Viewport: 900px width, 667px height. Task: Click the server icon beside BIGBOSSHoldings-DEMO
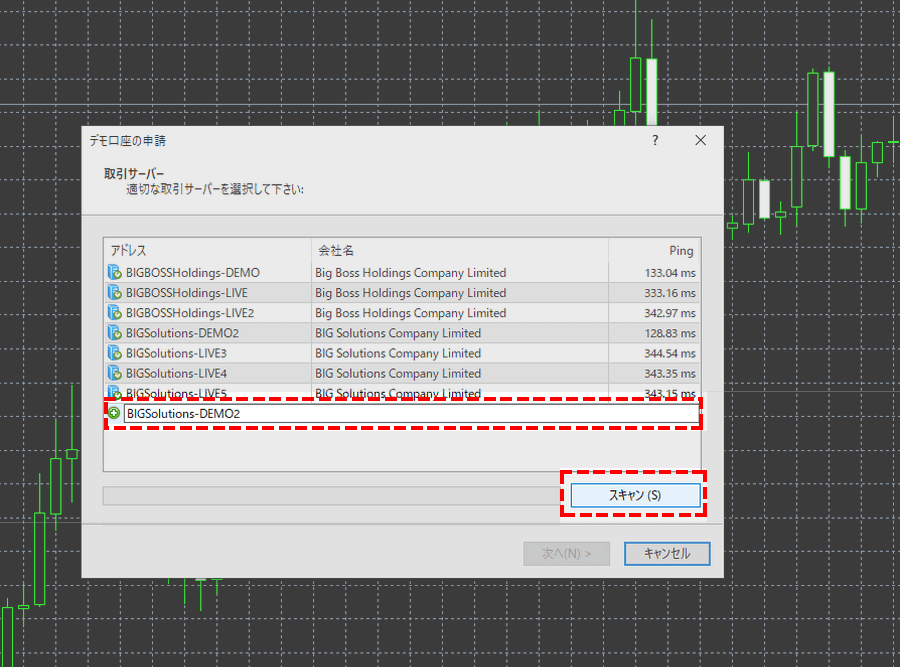[114, 273]
